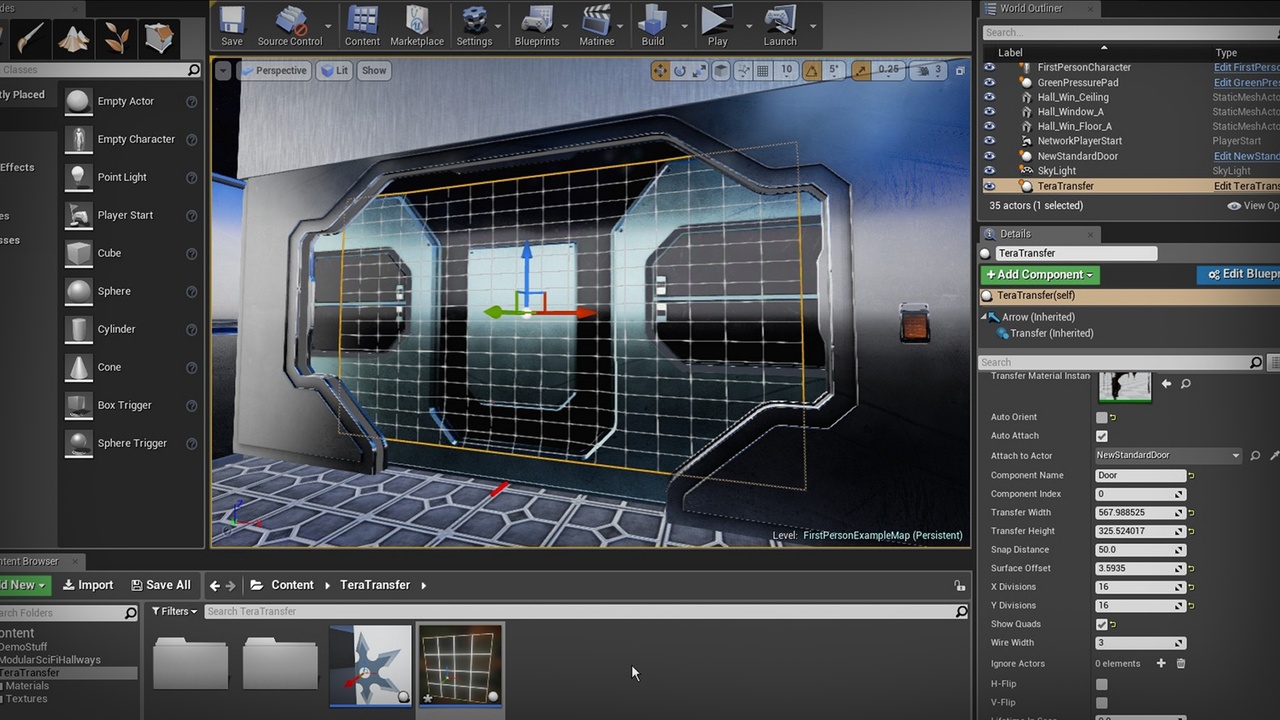Open the Add Component dropdown
The height and width of the screenshot is (720, 1280).
pos(1040,274)
